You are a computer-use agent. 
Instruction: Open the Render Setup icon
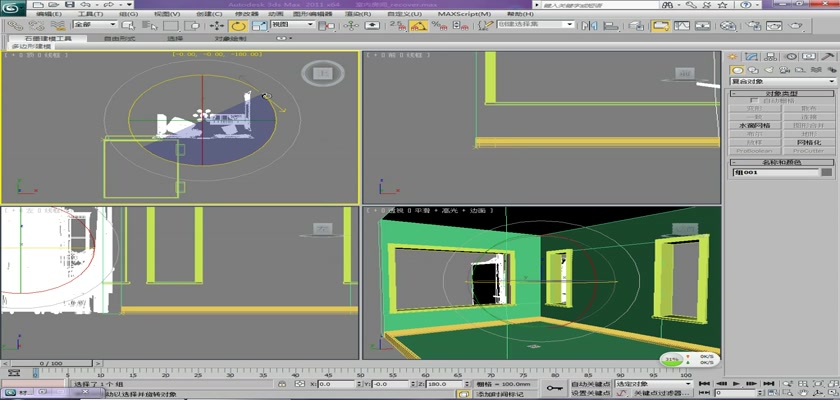[x=753, y=25]
